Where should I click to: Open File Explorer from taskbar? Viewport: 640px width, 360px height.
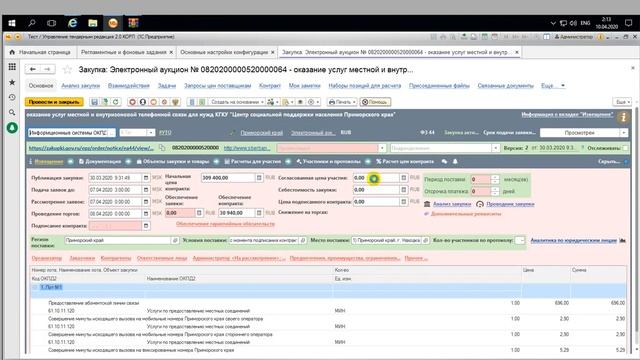point(93,23)
